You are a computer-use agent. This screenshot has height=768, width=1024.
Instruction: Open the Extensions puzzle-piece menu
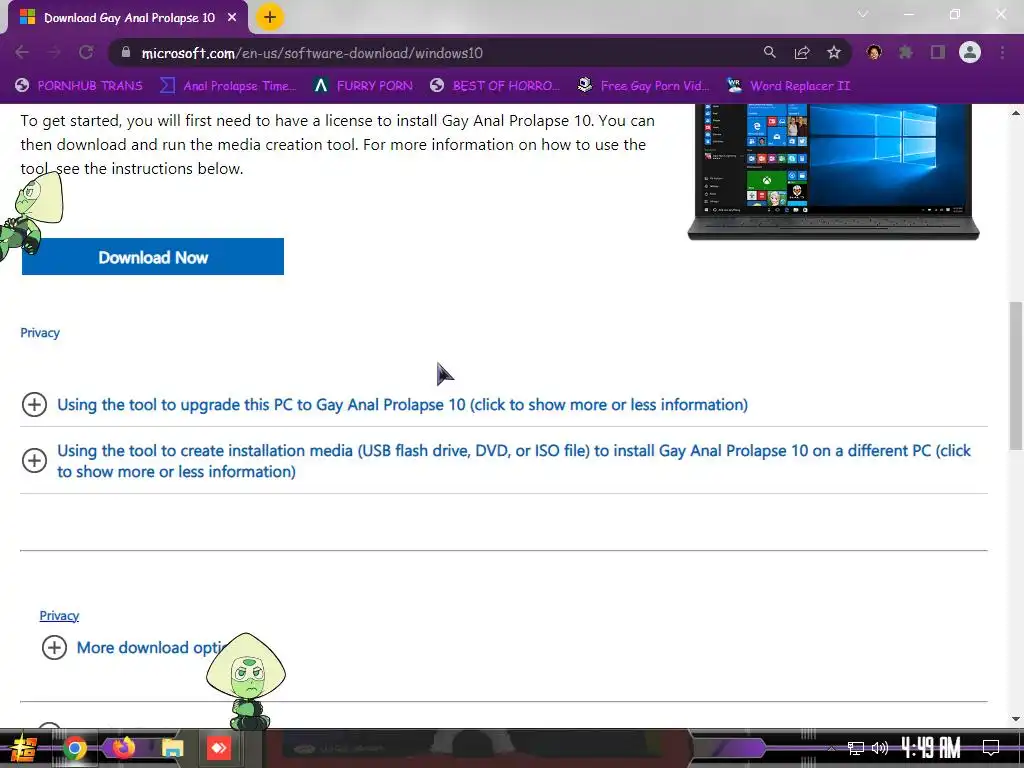click(906, 52)
